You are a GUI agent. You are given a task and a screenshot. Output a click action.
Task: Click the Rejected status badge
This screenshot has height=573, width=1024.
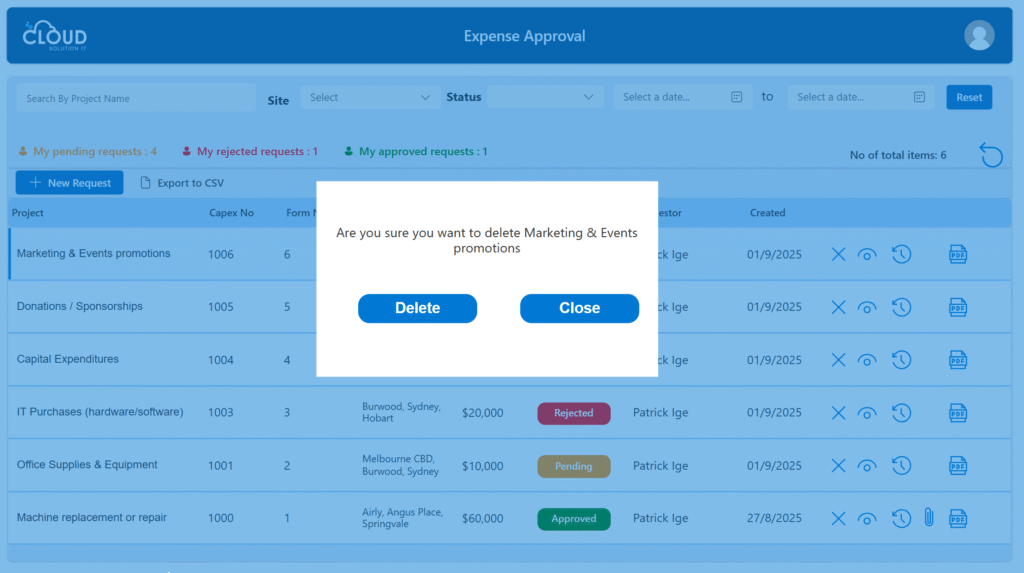[573, 413]
